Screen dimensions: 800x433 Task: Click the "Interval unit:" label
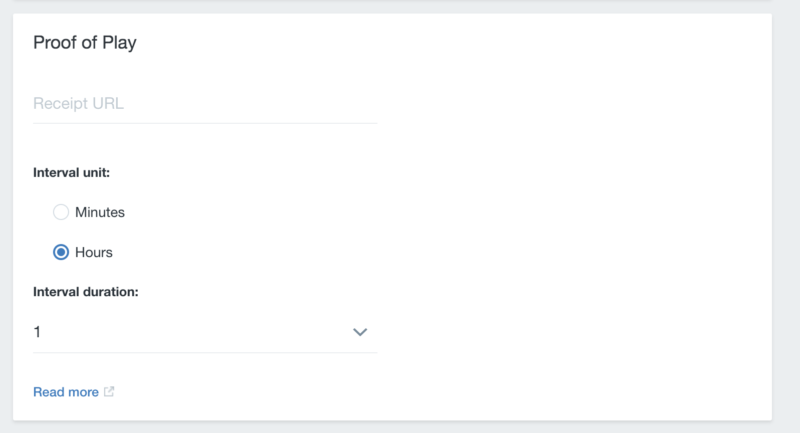pyautogui.click(x=71, y=173)
